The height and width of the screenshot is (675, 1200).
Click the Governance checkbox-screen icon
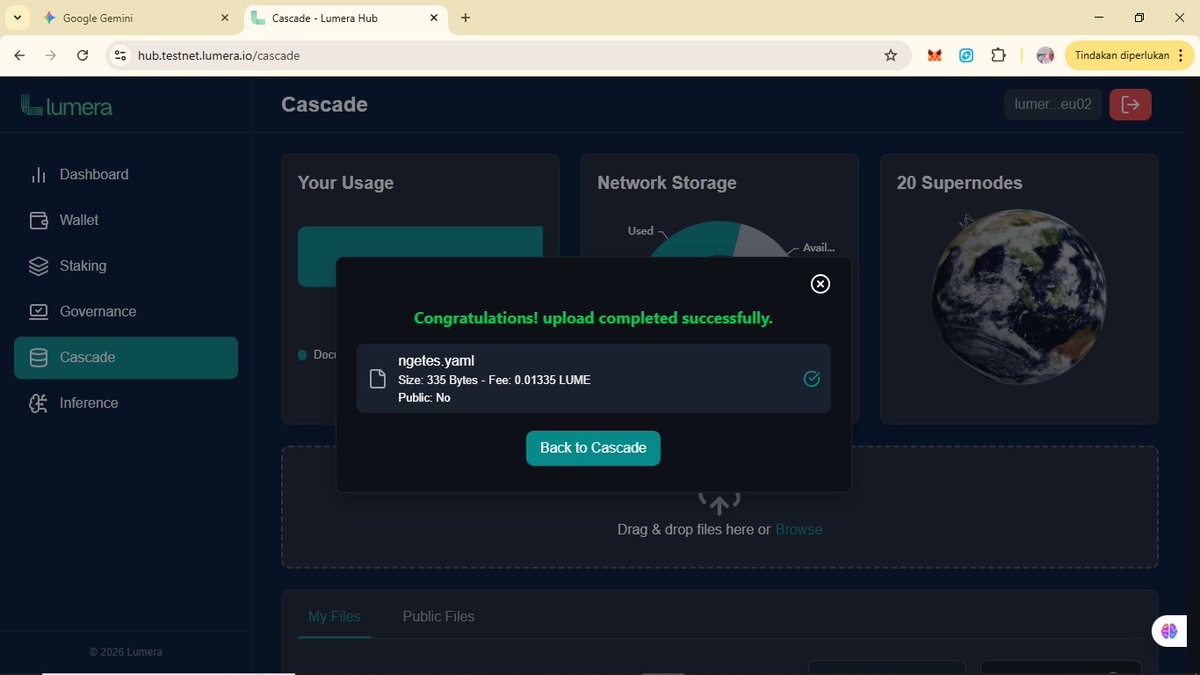39,311
